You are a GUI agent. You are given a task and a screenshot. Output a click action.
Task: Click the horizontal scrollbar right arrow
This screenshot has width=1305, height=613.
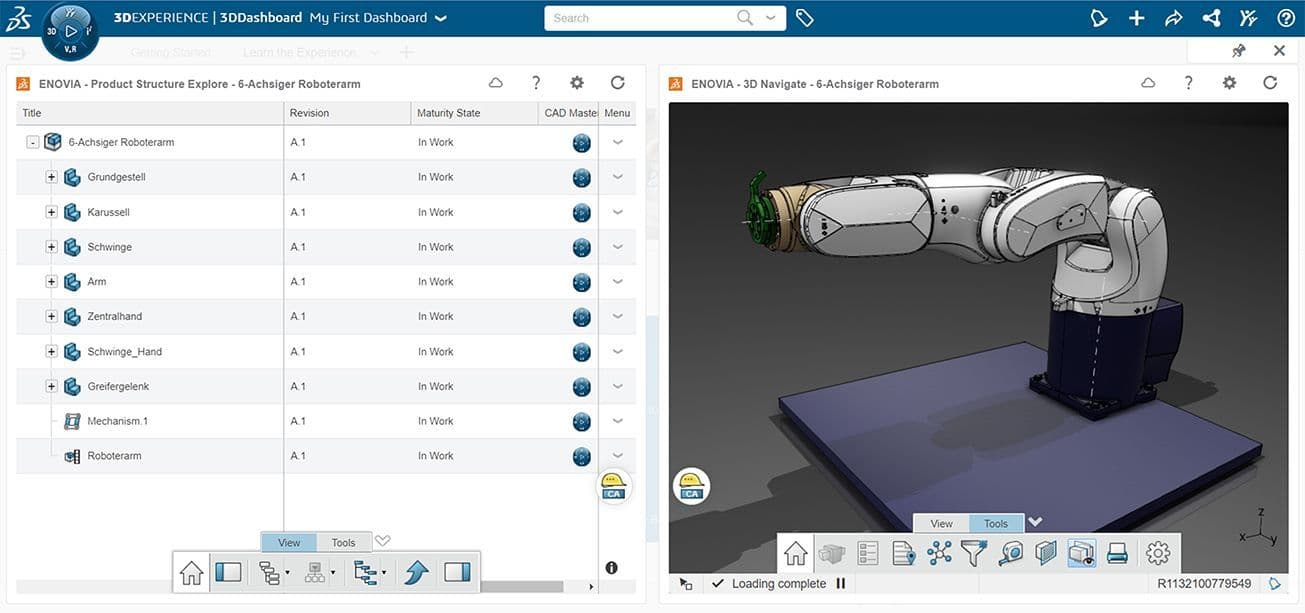coord(592,587)
